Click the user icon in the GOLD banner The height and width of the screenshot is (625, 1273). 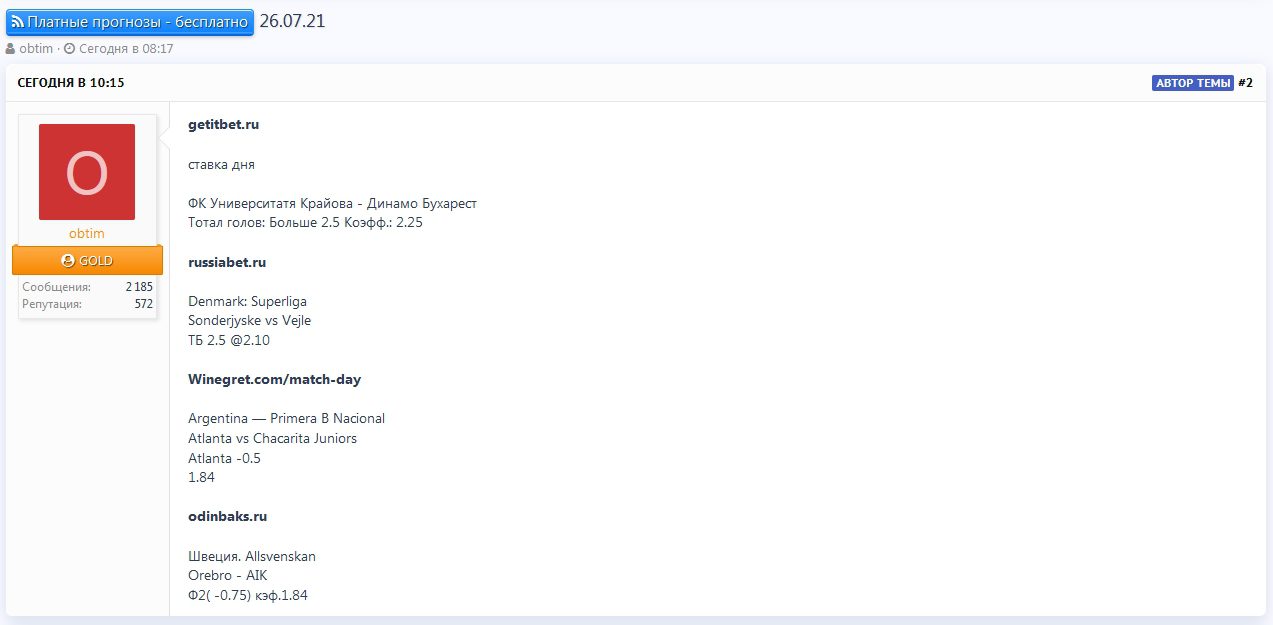pyautogui.click(x=68, y=260)
